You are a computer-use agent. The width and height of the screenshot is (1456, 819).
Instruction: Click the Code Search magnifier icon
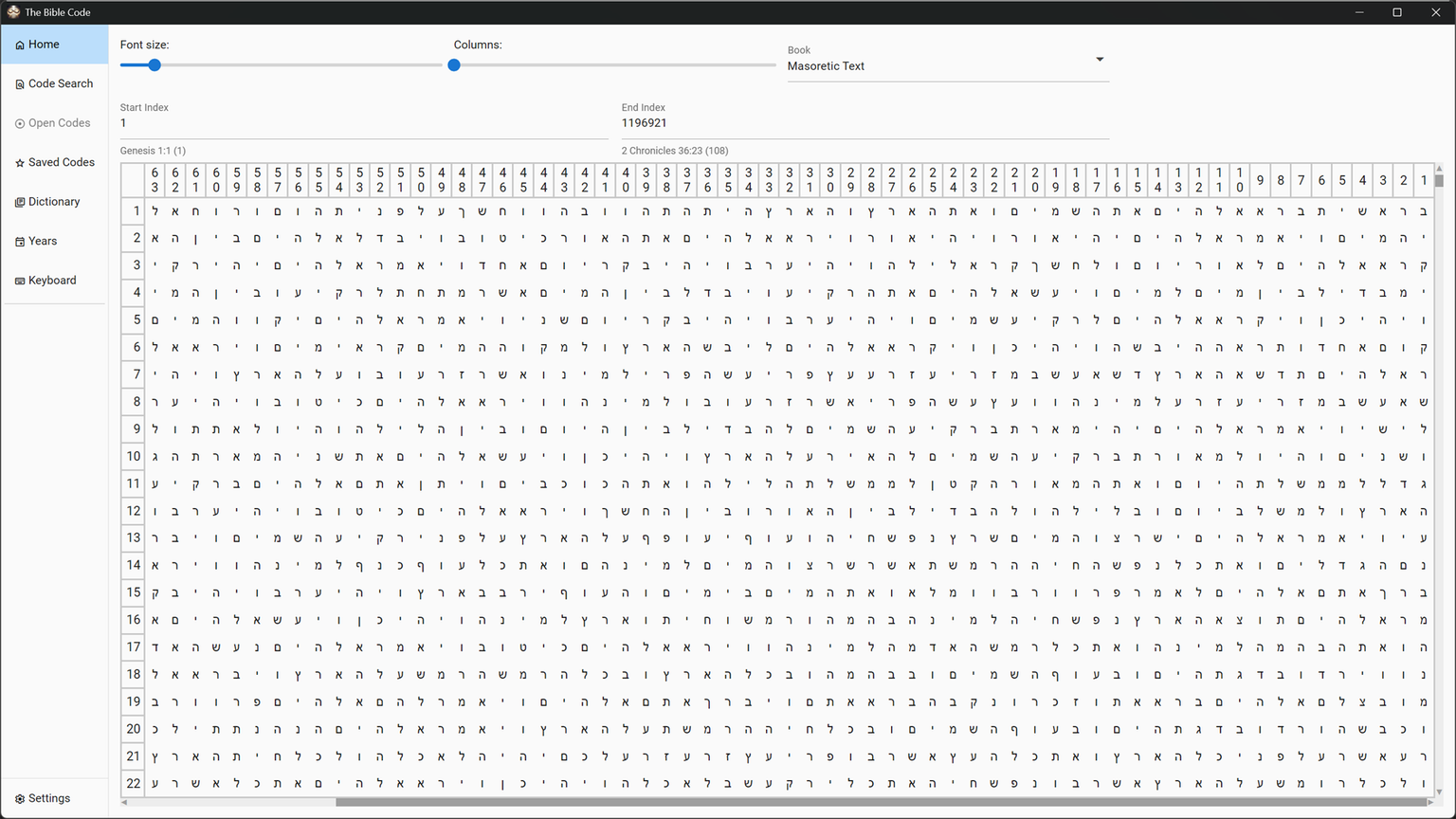coord(20,84)
